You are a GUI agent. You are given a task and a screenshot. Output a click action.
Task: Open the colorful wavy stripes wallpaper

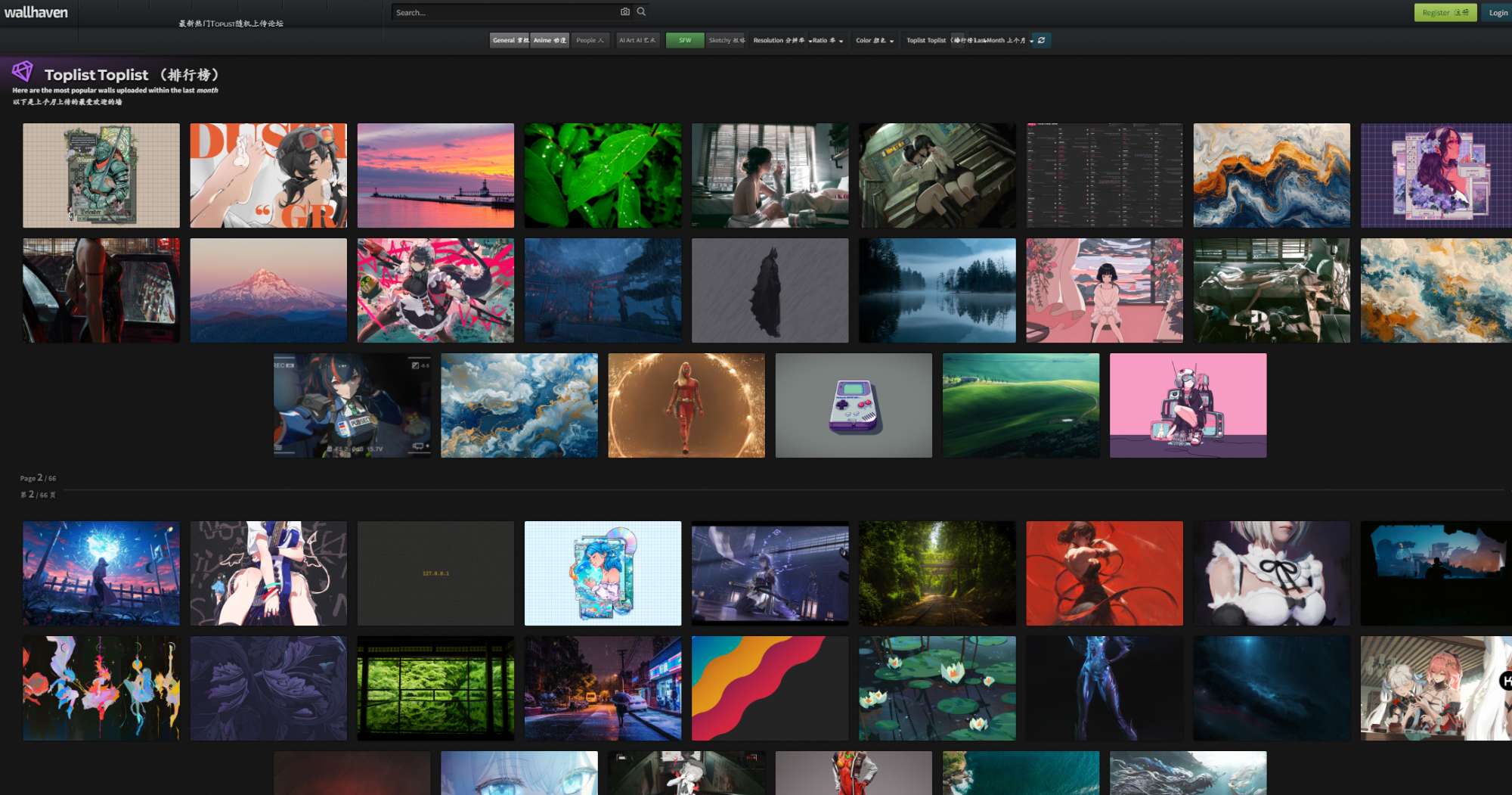click(x=770, y=688)
